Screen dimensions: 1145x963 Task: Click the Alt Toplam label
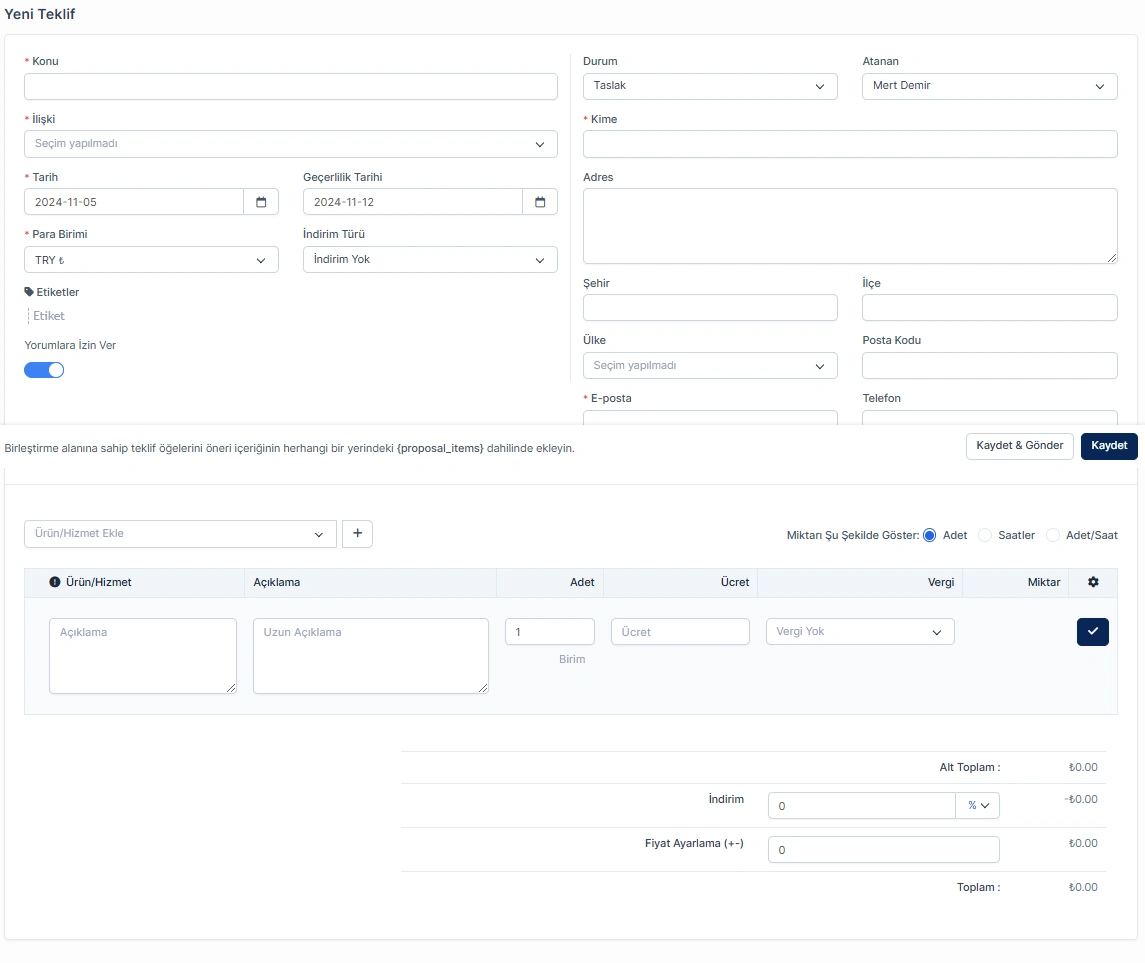[970, 767]
